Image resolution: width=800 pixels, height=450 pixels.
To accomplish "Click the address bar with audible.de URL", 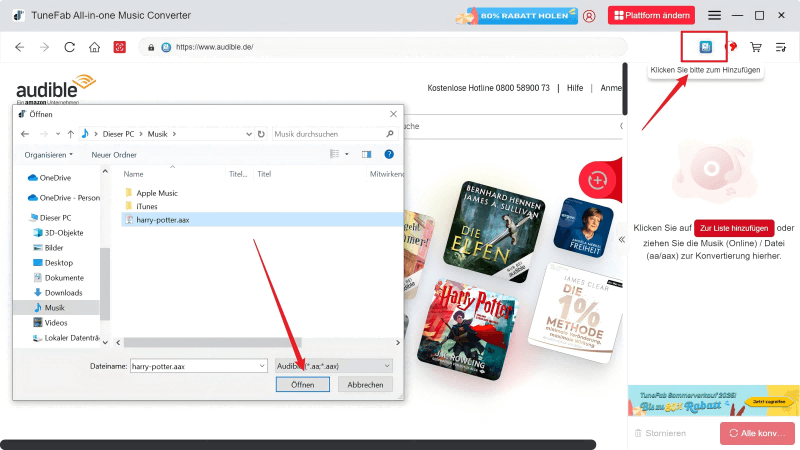I will coord(383,47).
